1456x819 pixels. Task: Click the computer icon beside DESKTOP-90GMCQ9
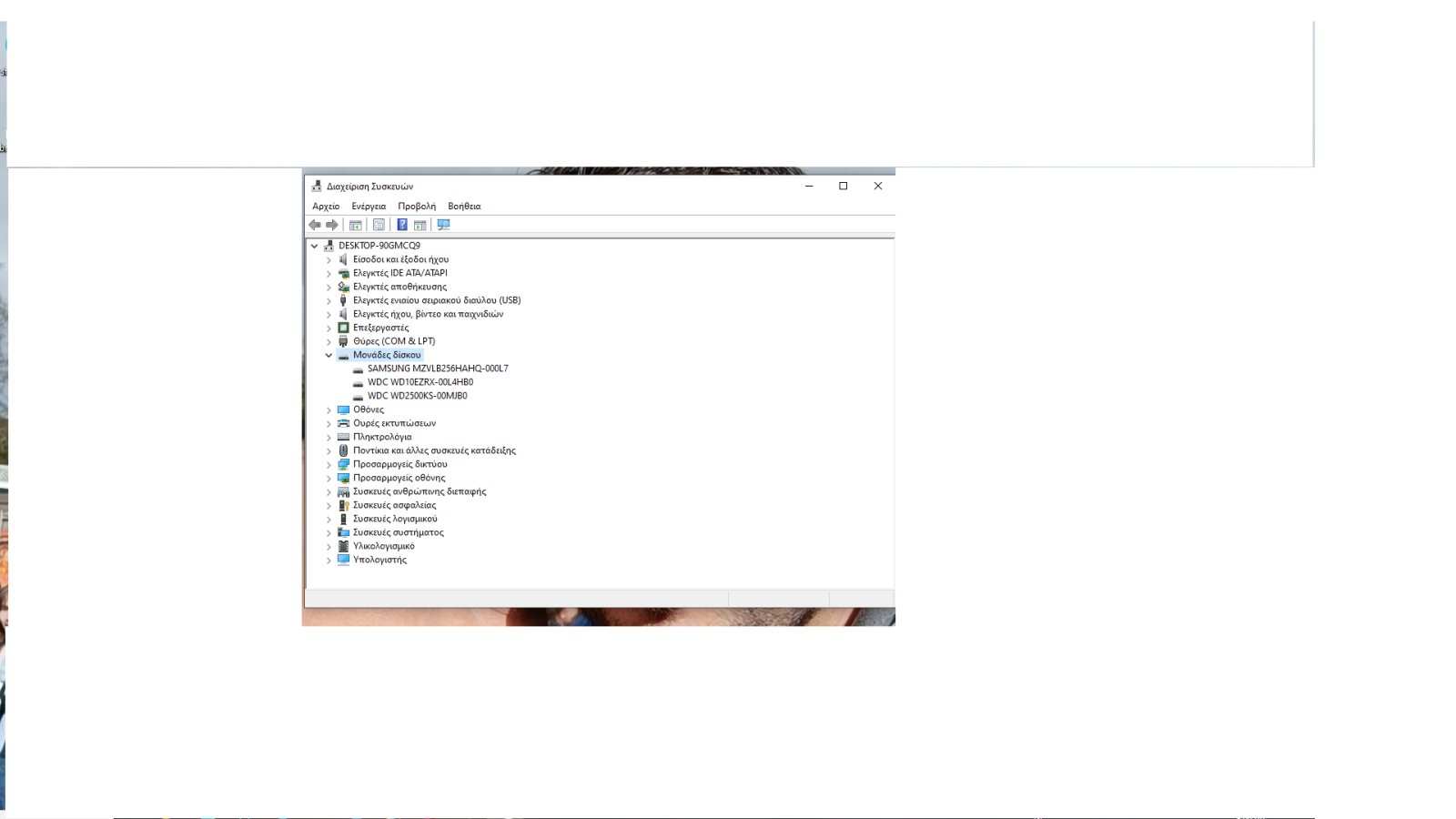[x=329, y=246]
